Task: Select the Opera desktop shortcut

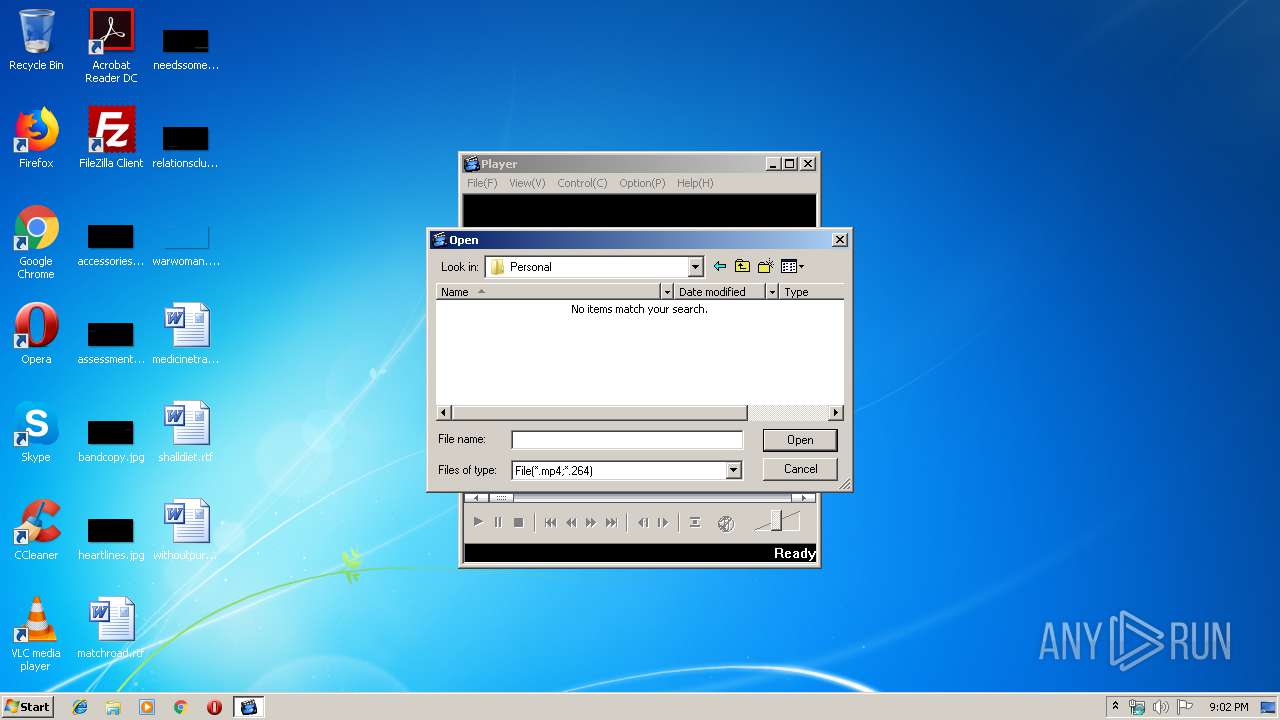Action: (36, 334)
